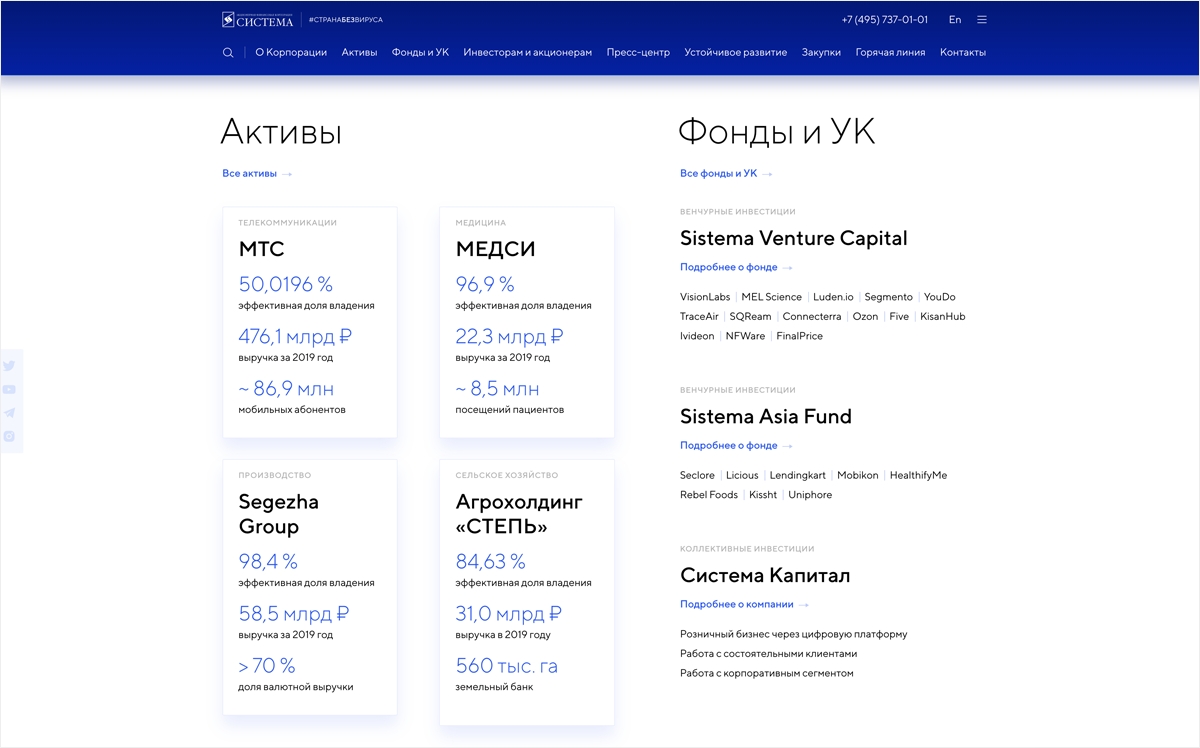1200x748 pixels.
Task: Select KisanHub in the portfolio list
Action: (x=943, y=317)
